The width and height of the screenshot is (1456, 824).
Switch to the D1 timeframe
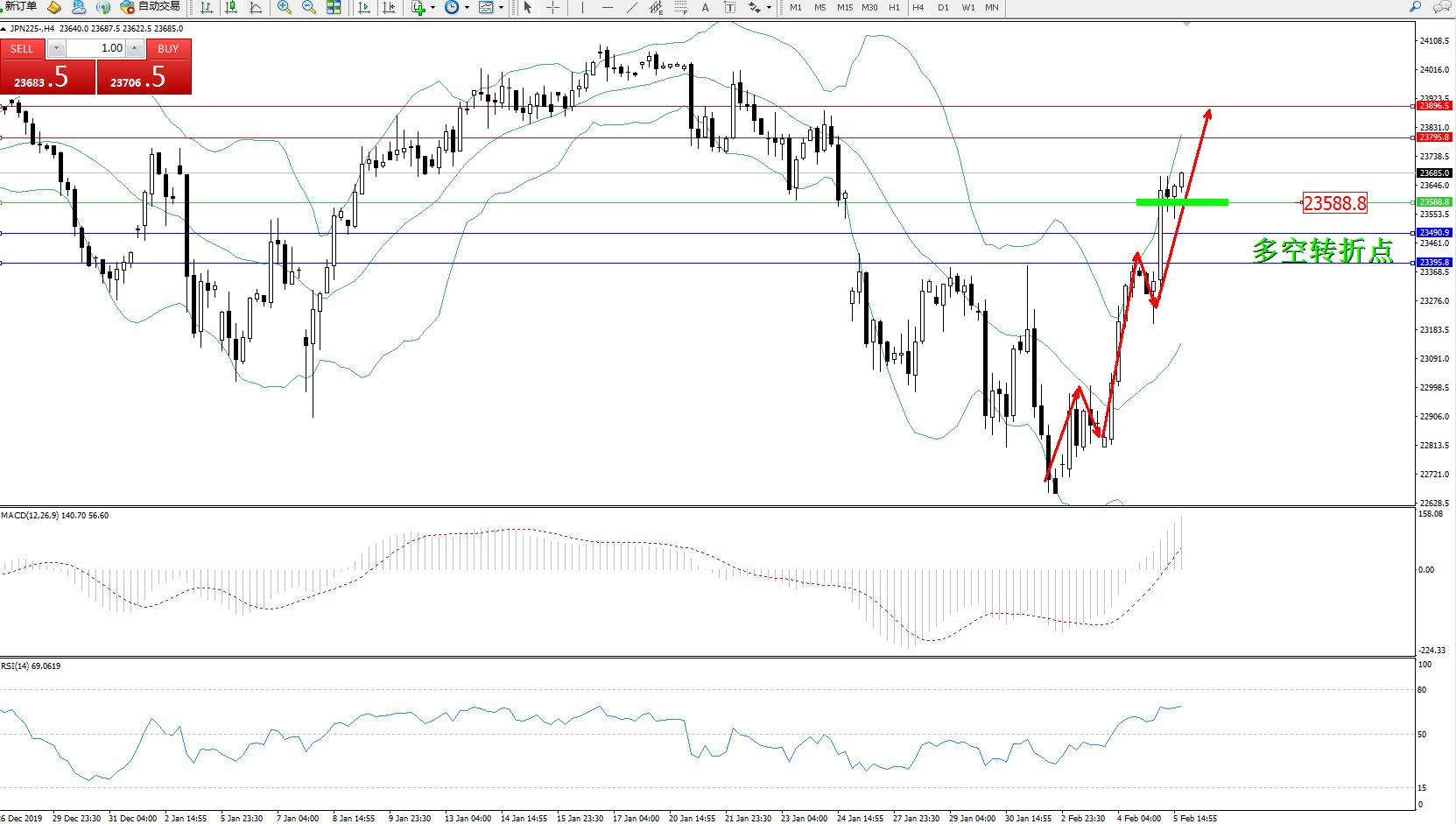coord(943,8)
